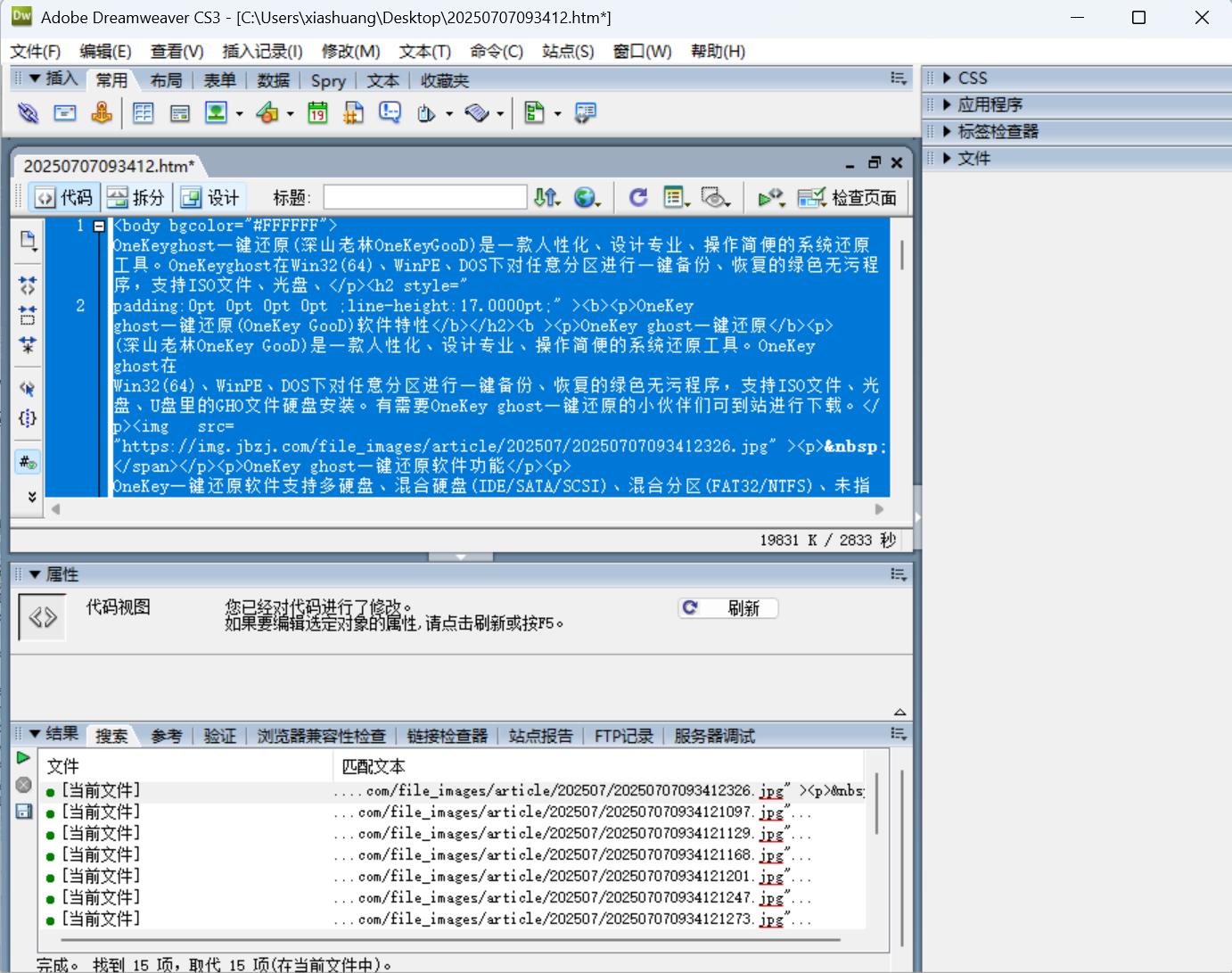Click the Insert Table icon
Image resolution: width=1232 pixels, height=973 pixels.
[143, 113]
